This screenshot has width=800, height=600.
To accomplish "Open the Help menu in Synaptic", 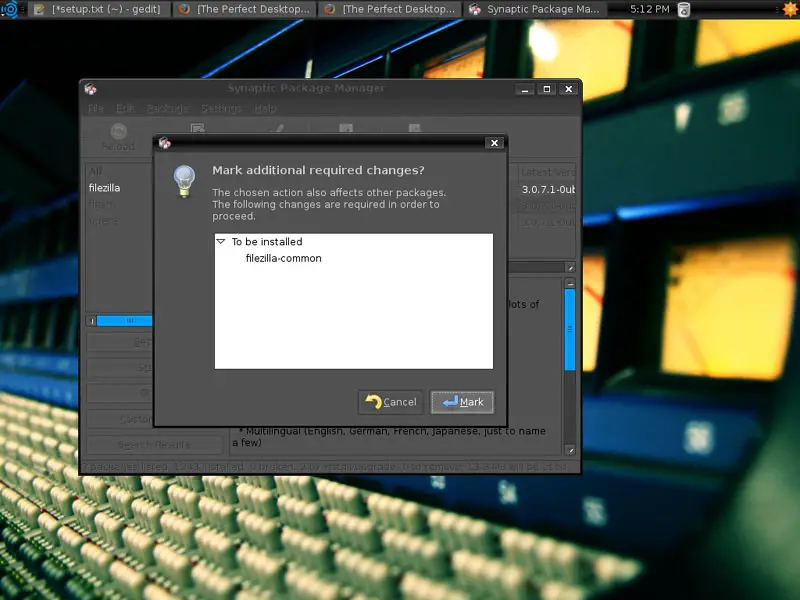I will tap(265, 108).
